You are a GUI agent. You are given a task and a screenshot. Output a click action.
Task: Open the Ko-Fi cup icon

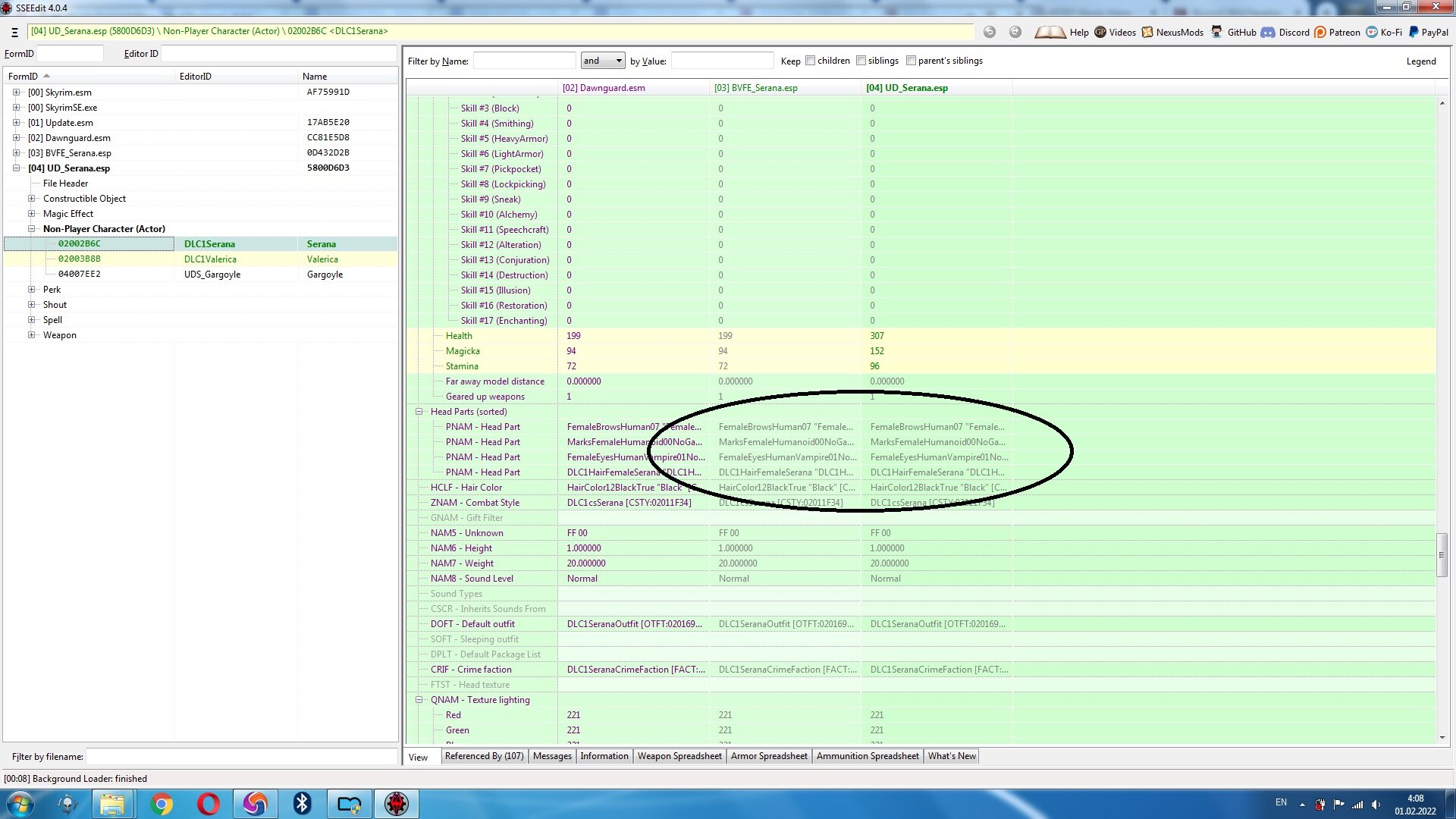pyautogui.click(x=1372, y=32)
